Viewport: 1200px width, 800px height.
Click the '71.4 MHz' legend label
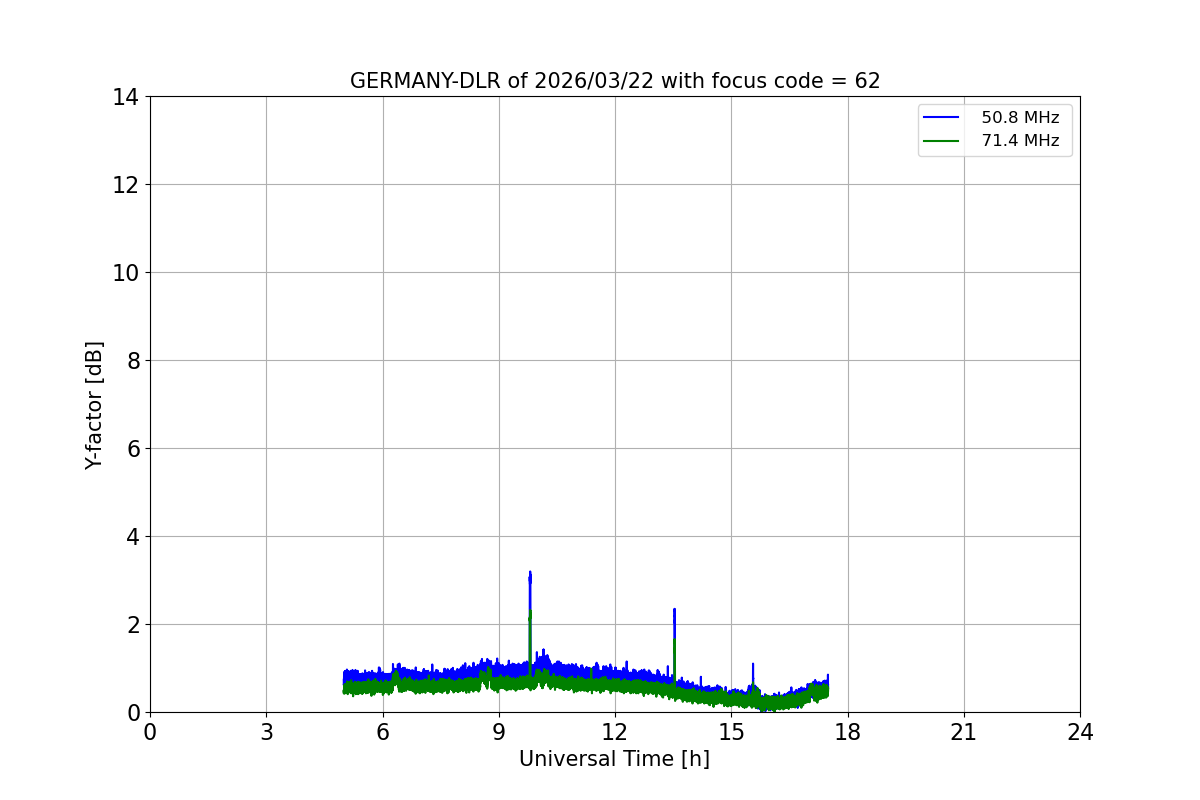[x=1020, y=141]
